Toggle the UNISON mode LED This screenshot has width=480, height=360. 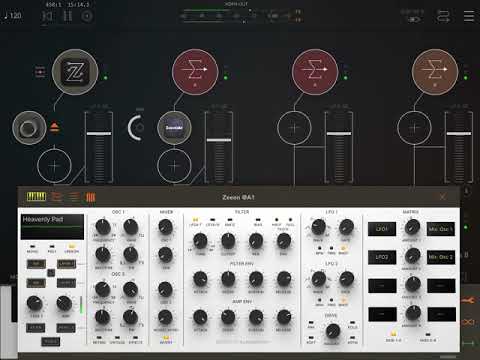coord(72,247)
